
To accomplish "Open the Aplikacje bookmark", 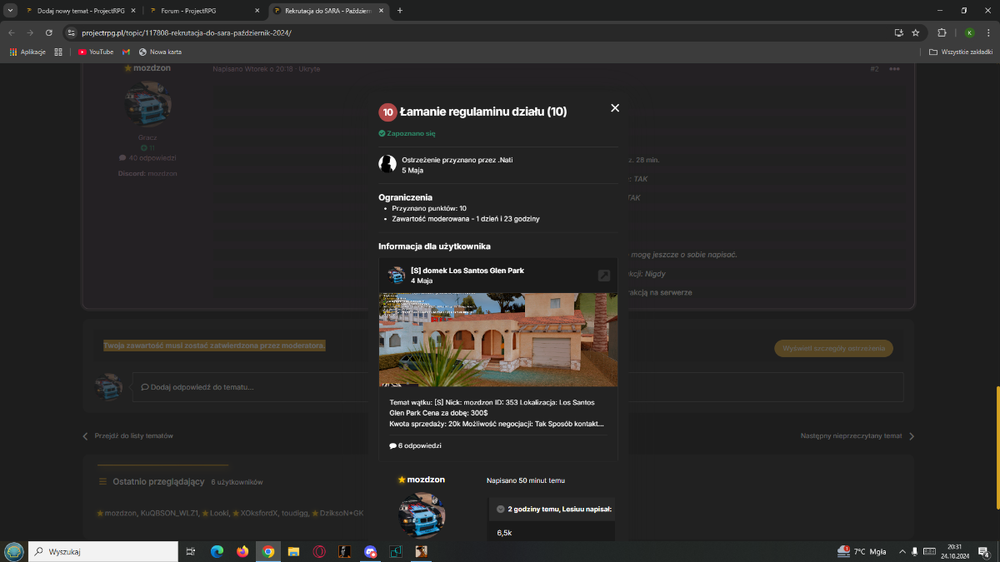I will point(27,52).
